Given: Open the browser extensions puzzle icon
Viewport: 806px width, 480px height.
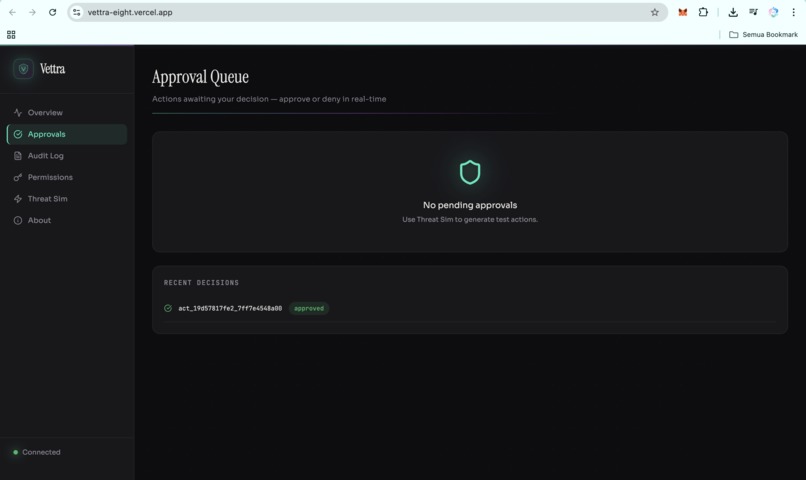Looking at the screenshot, I should (703, 12).
